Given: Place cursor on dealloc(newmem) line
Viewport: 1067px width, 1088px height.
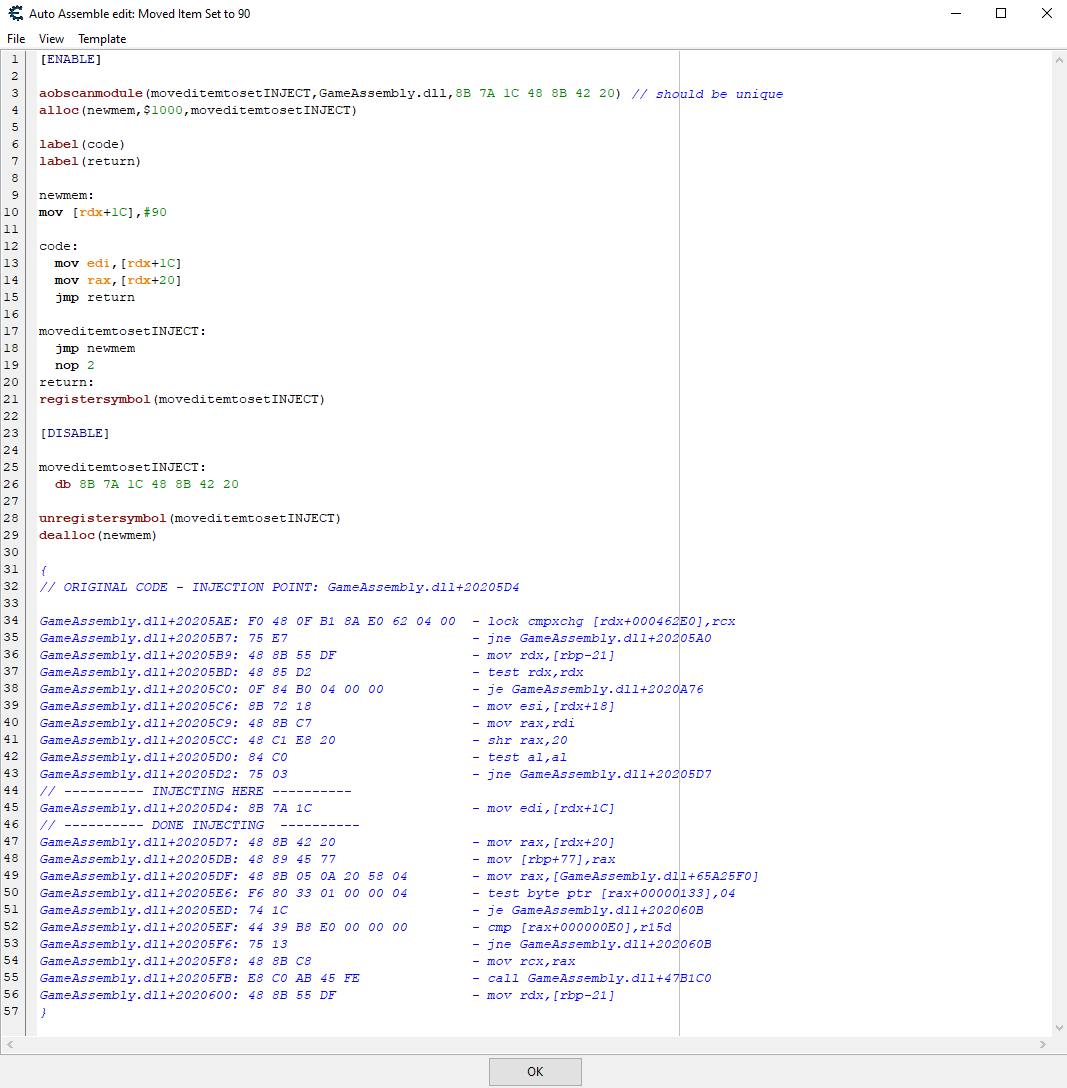Looking at the screenshot, I should 98,535.
